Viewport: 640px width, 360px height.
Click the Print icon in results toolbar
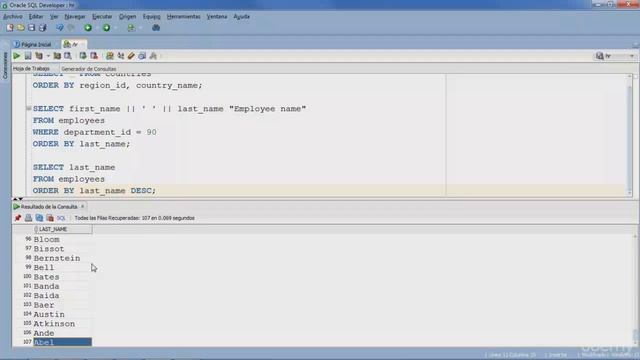tap(28, 218)
